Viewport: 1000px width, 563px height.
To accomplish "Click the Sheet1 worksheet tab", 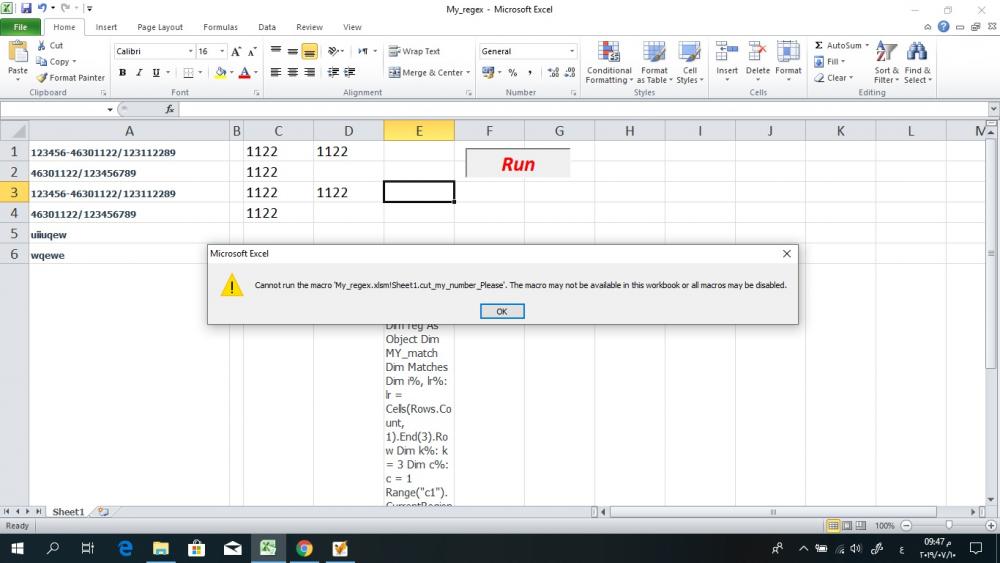I will coord(68,511).
